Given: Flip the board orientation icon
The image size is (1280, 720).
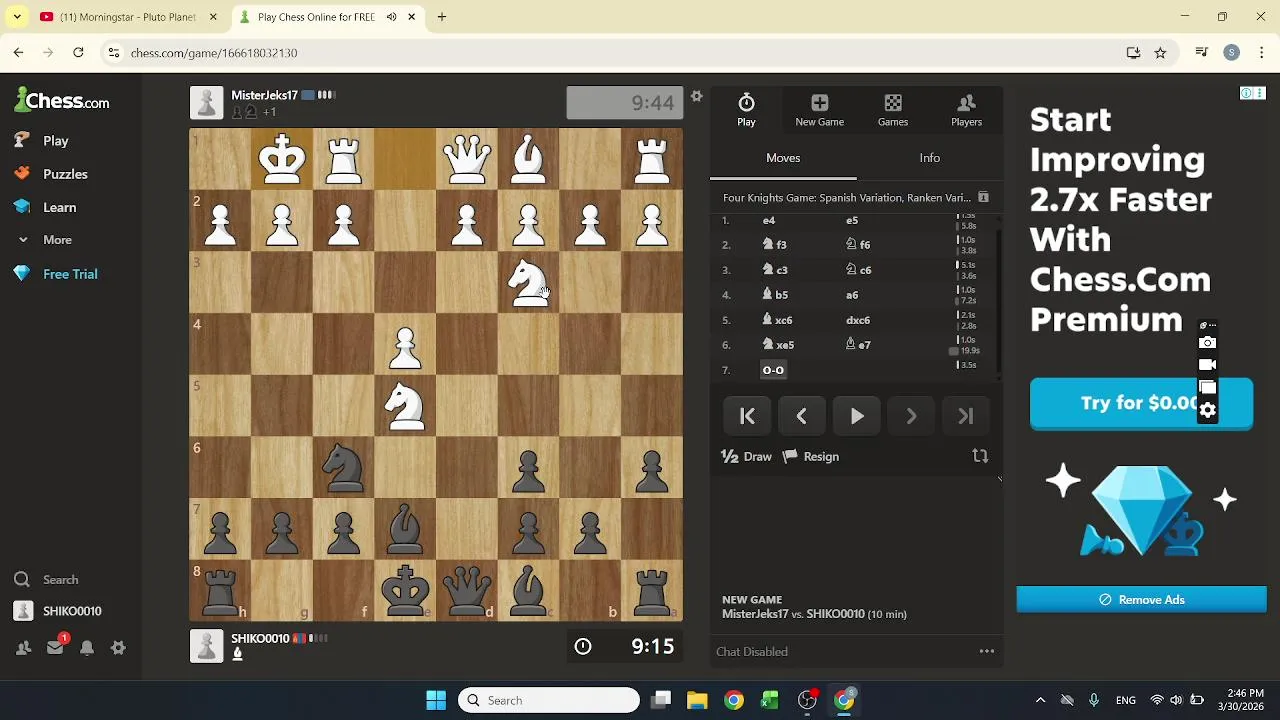Looking at the screenshot, I should [x=980, y=456].
